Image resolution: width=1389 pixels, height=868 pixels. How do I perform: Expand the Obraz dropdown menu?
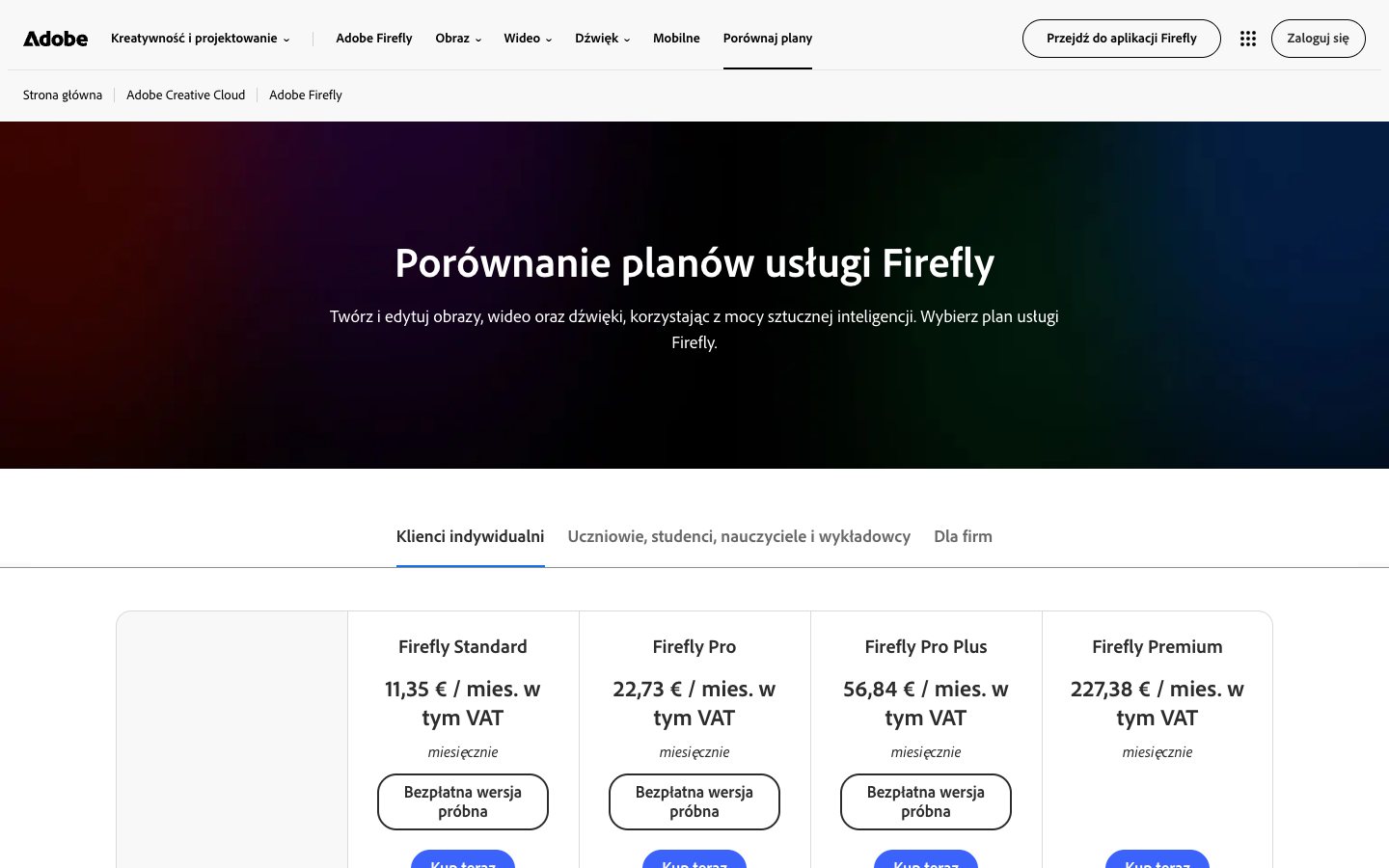tap(458, 39)
